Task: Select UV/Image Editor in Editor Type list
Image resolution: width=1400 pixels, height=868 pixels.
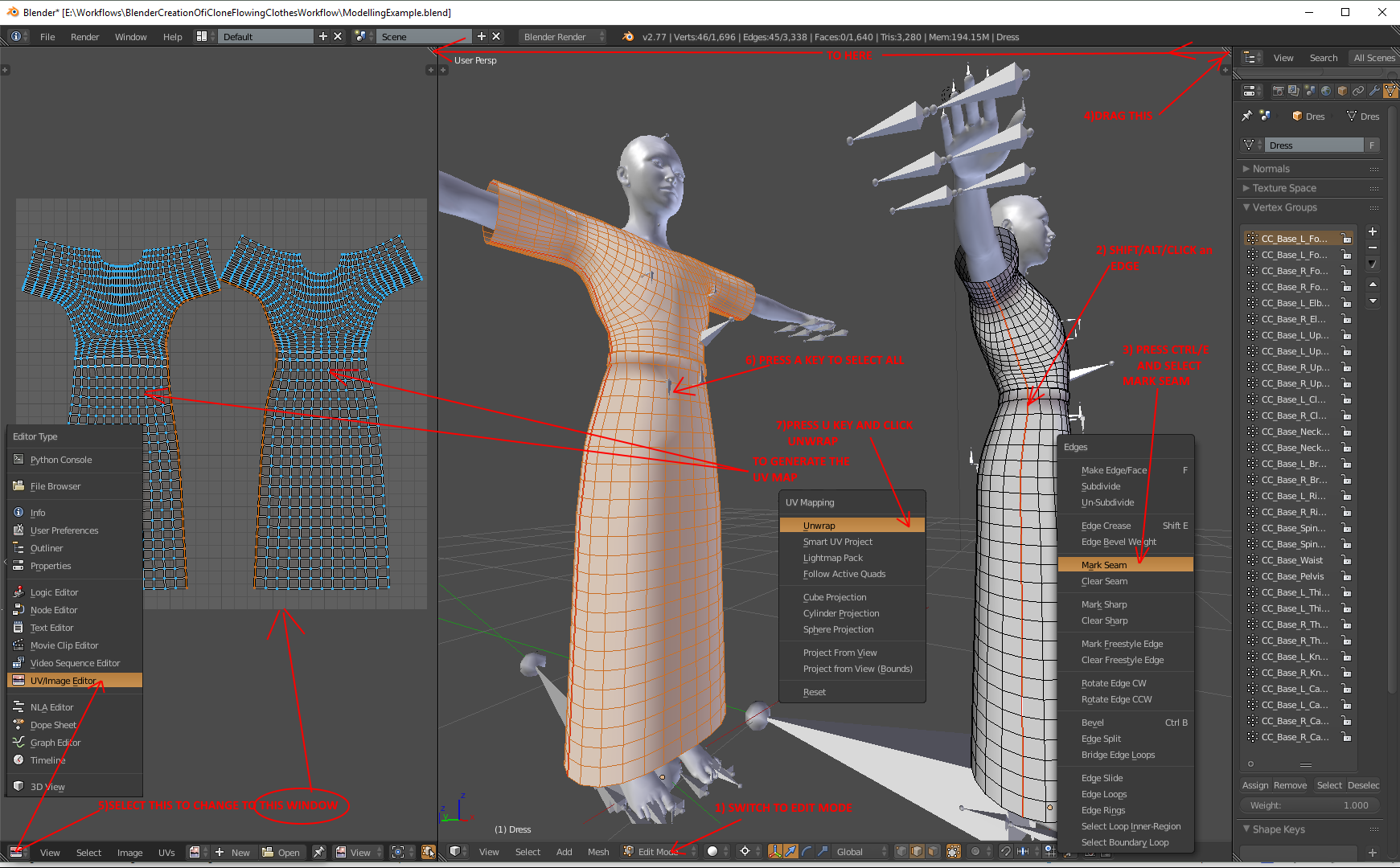Action: tap(75, 681)
